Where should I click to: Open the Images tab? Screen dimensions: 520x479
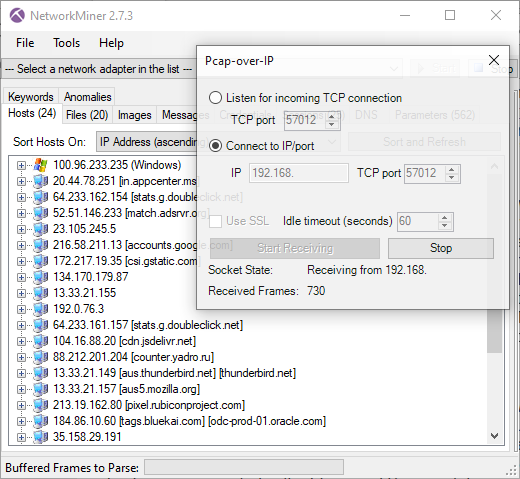(x=135, y=115)
